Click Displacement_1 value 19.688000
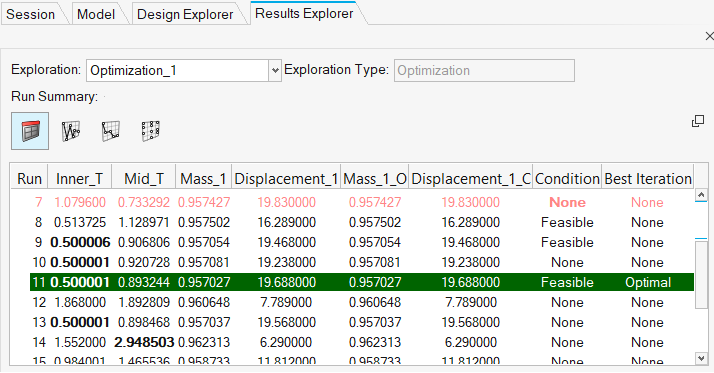 click(286, 282)
